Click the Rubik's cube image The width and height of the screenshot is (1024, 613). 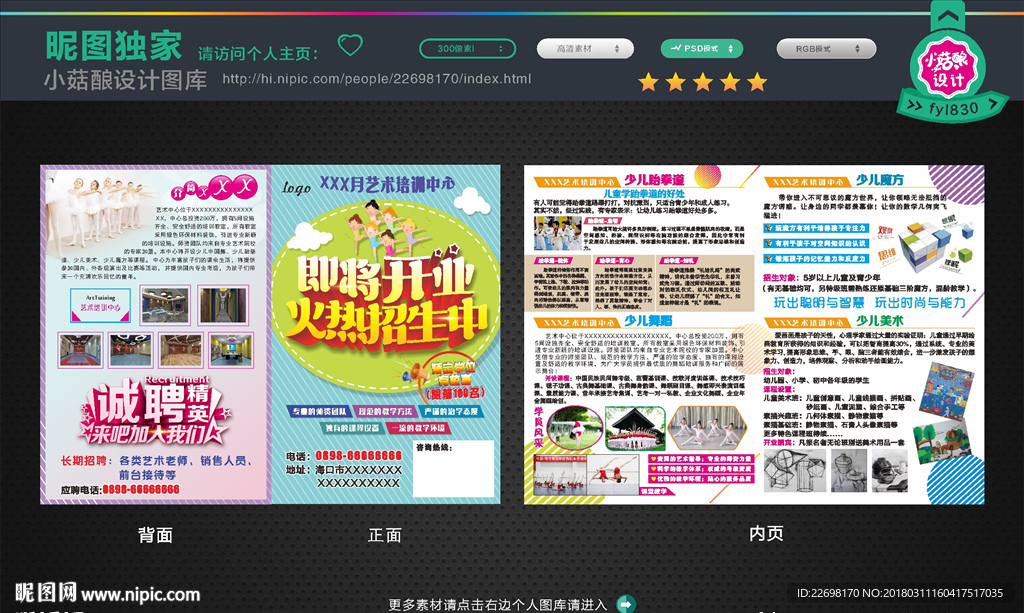click(x=925, y=246)
